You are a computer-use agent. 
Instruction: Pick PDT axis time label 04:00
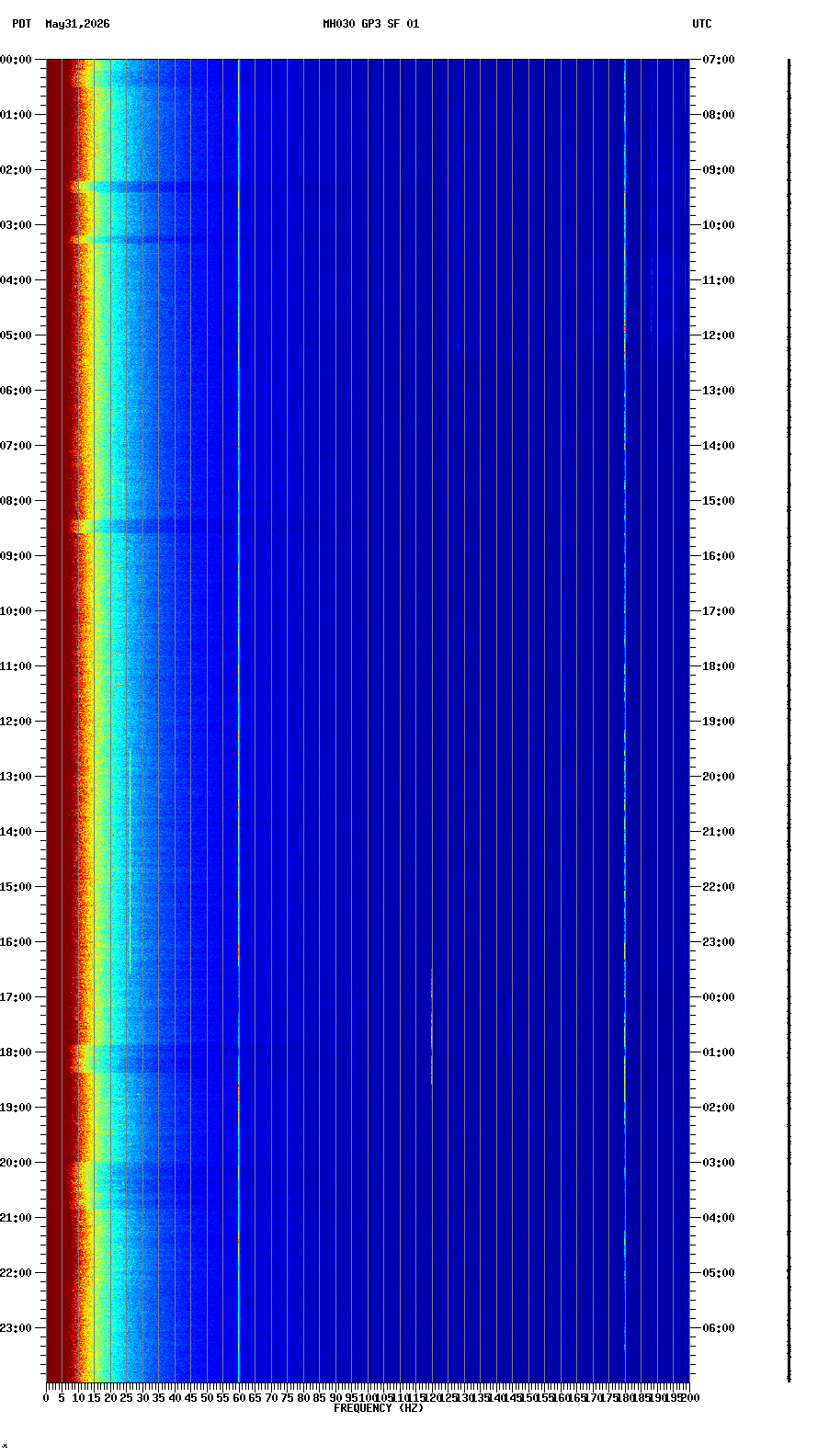[16, 280]
